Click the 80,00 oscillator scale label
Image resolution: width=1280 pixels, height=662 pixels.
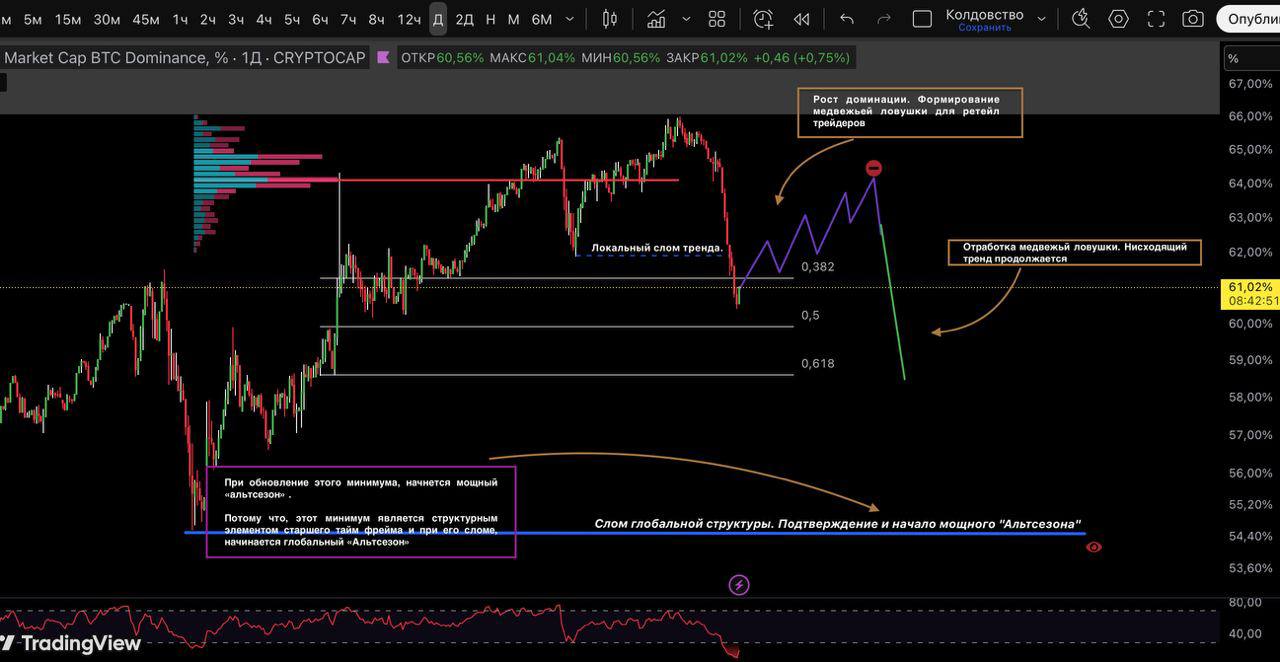click(x=1244, y=602)
